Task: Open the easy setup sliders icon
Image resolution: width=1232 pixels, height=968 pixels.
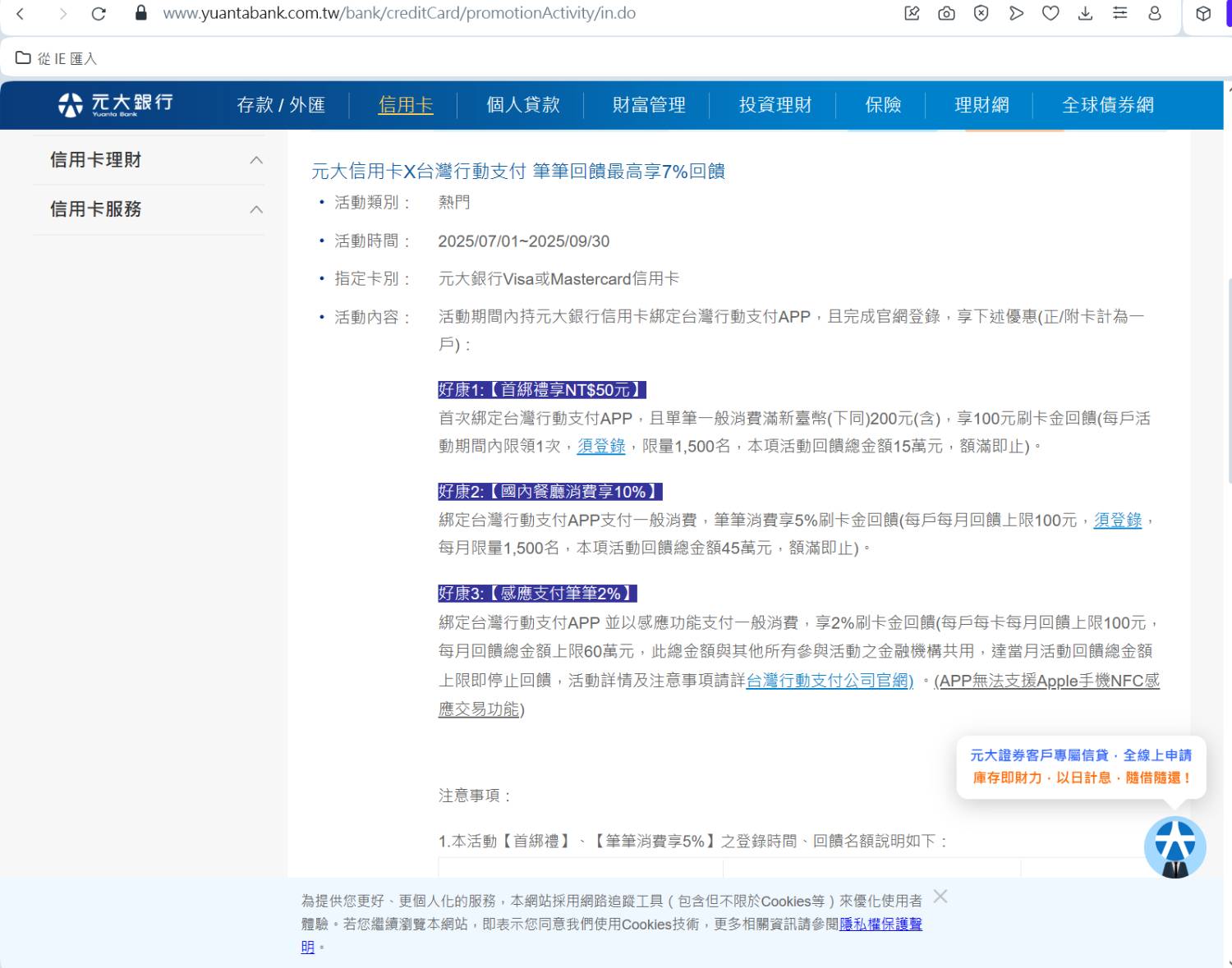Action: [1119, 13]
